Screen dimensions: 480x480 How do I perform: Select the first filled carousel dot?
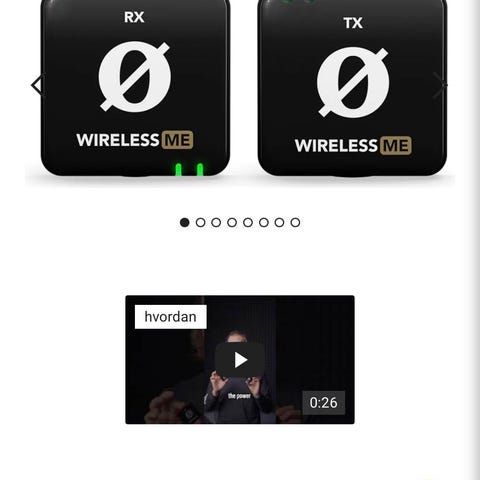coord(185,222)
